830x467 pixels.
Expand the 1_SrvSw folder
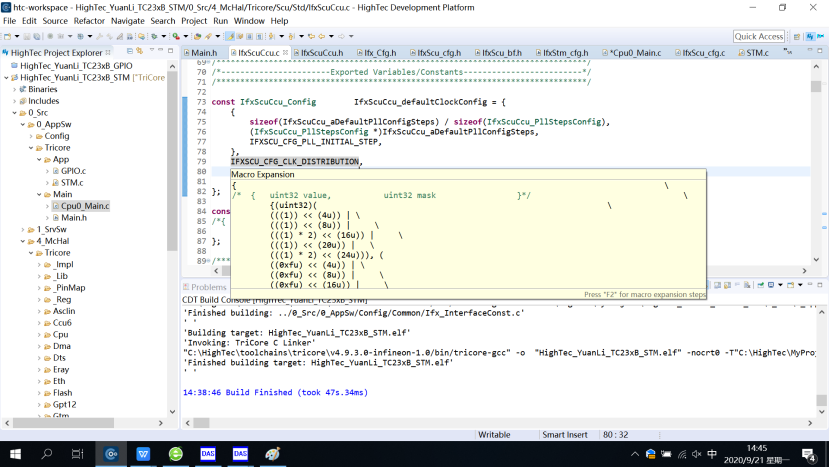click(23, 230)
